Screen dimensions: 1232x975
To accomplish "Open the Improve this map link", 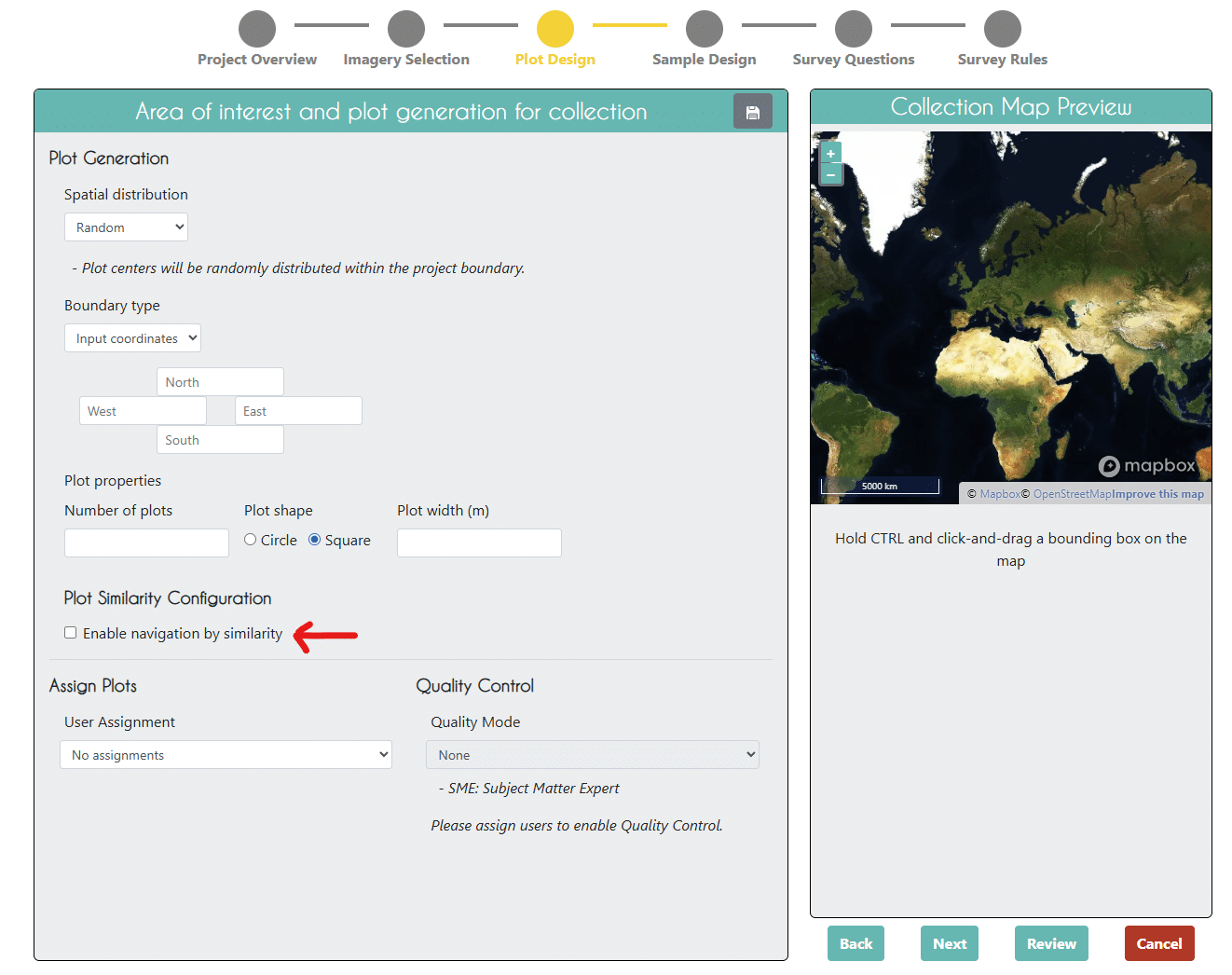I will click(1158, 493).
